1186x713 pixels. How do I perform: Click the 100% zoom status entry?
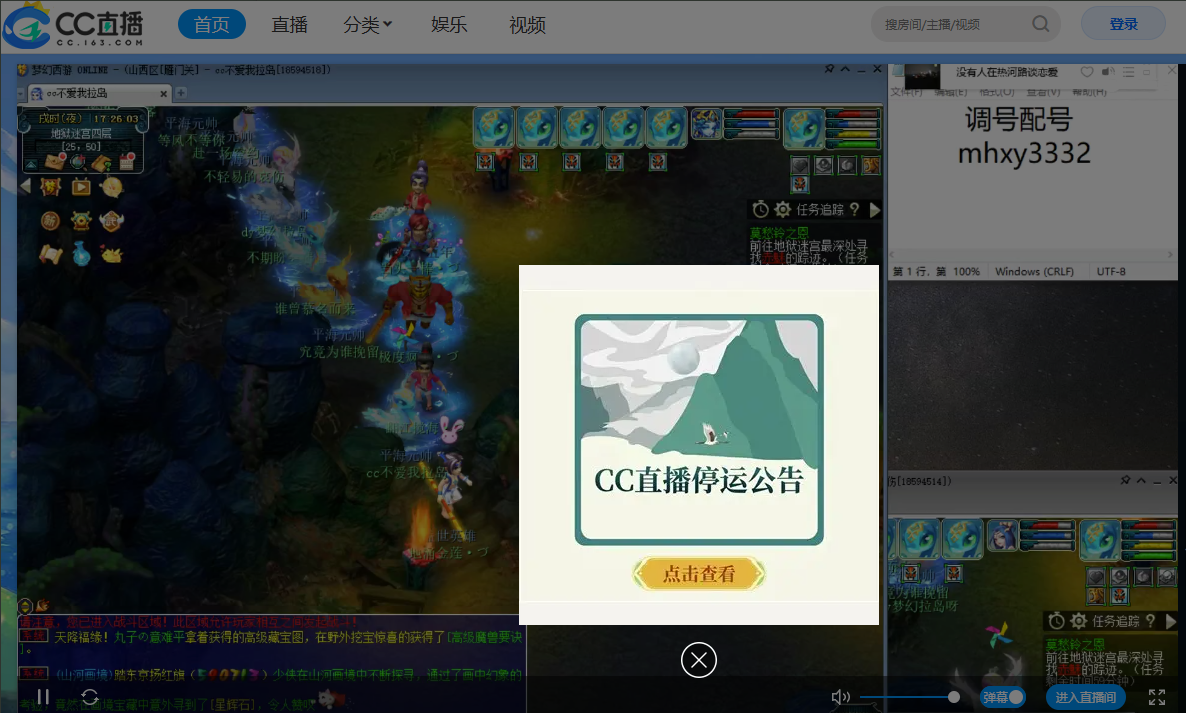(x=967, y=271)
